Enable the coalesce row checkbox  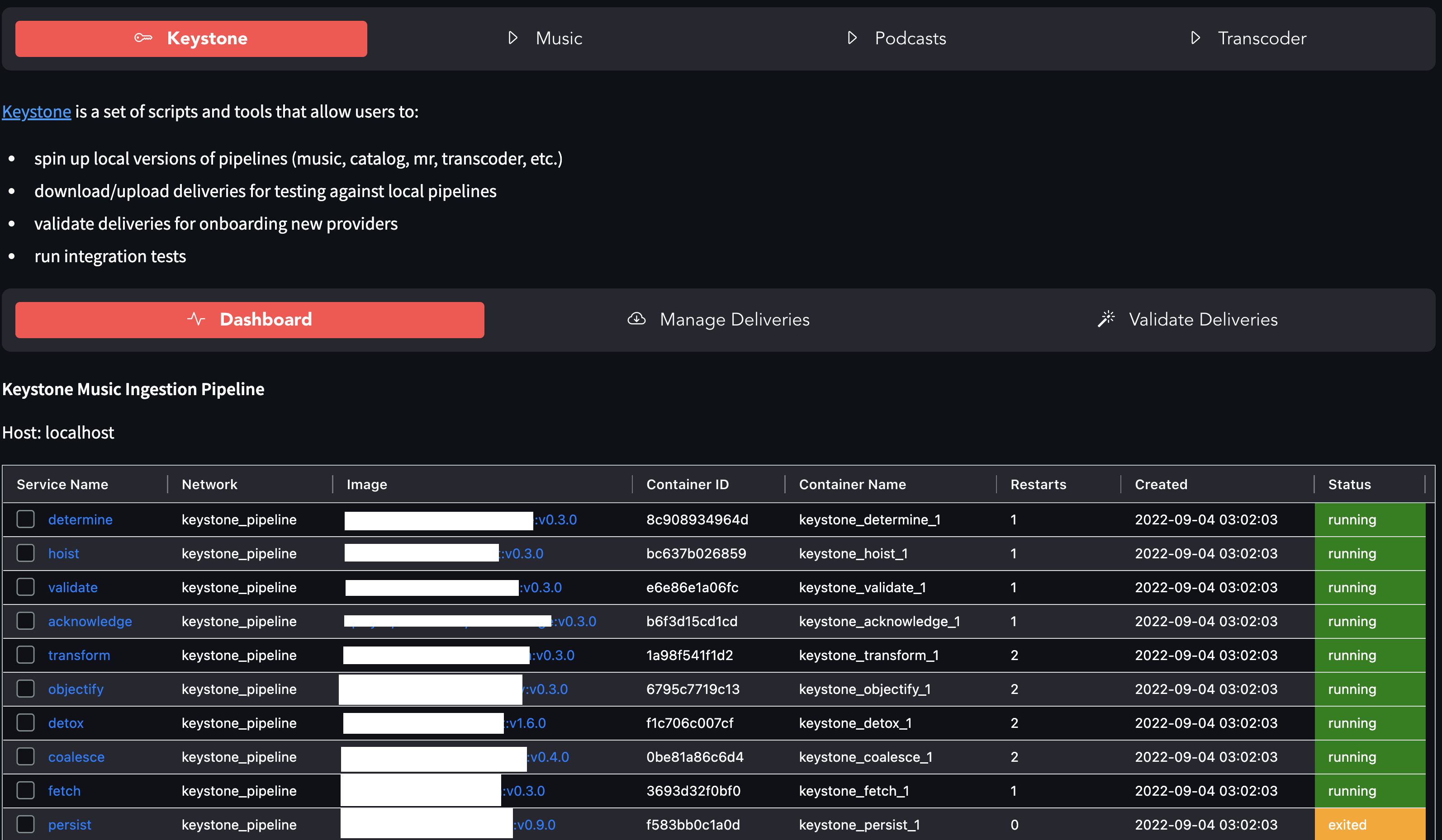25,756
